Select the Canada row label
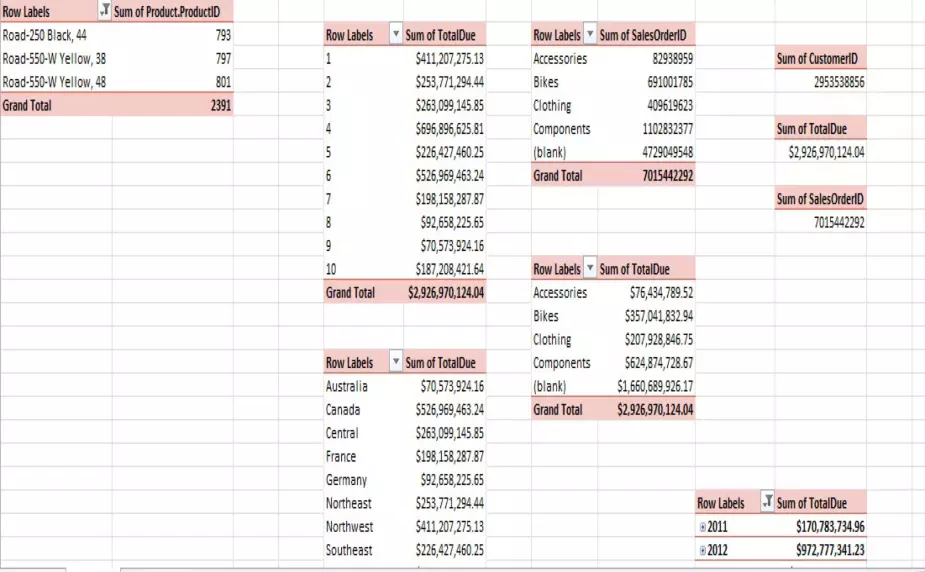The width and height of the screenshot is (925, 572). click(342, 410)
